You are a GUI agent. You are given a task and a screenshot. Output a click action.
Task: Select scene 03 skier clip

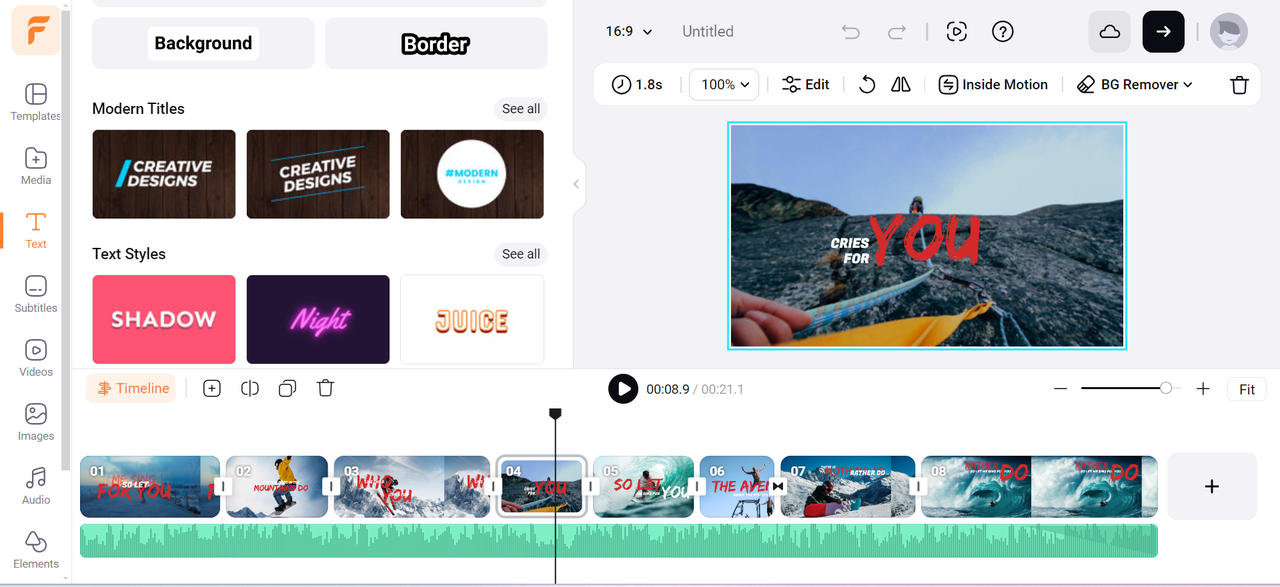coord(411,487)
